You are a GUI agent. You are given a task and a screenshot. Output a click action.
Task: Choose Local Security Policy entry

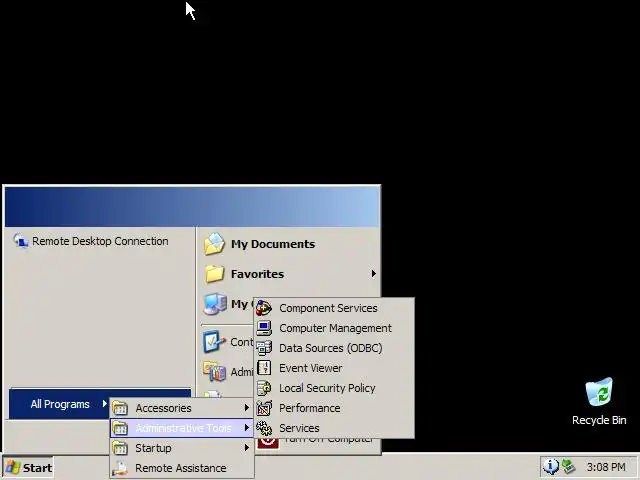pyautogui.click(x=334, y=388)
